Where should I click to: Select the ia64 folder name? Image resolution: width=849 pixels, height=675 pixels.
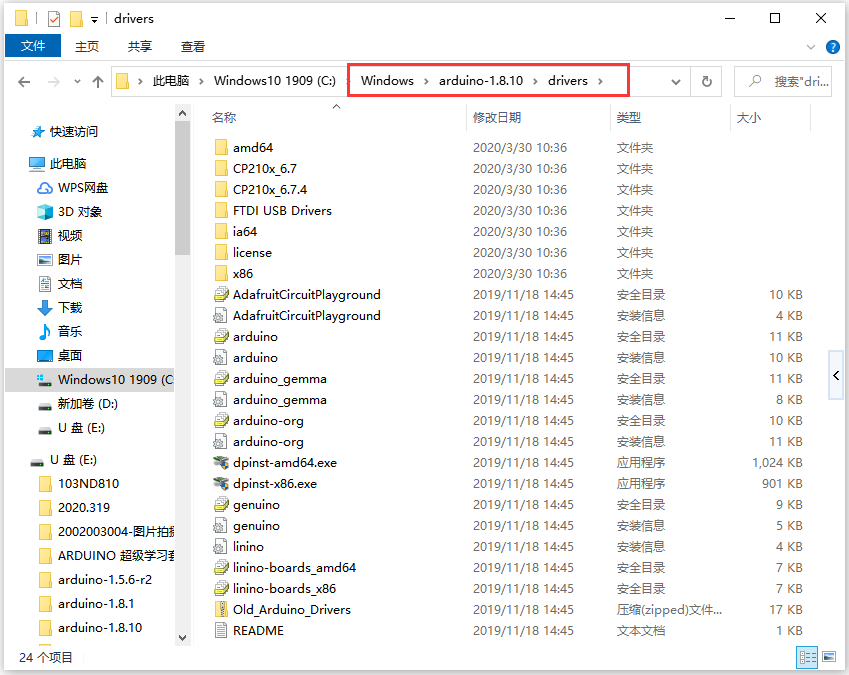[245, 232]
